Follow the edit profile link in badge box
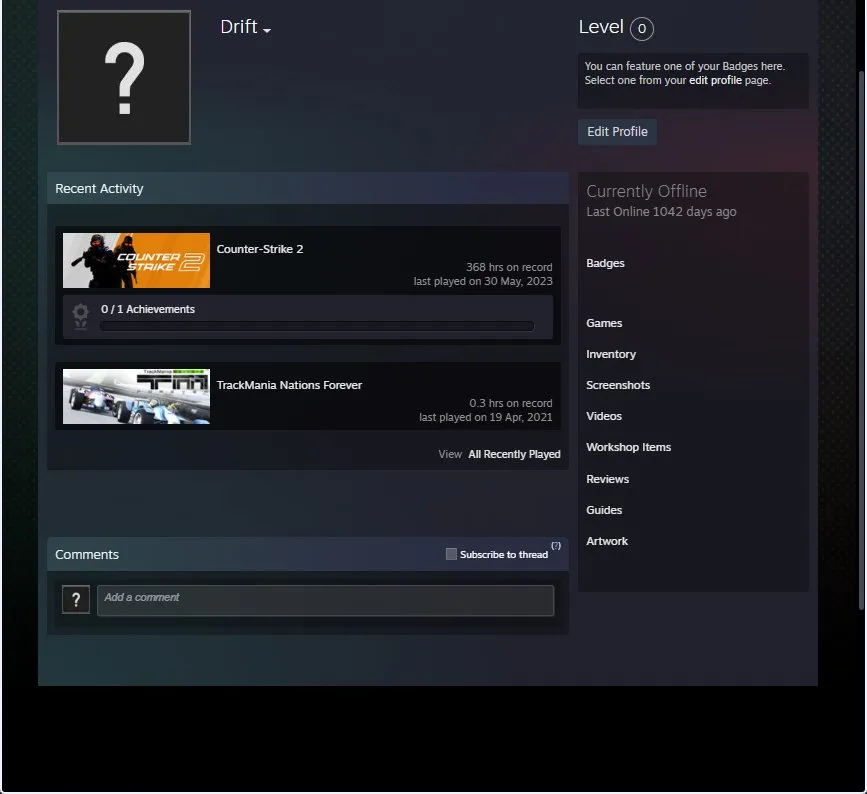 point(715,80)
